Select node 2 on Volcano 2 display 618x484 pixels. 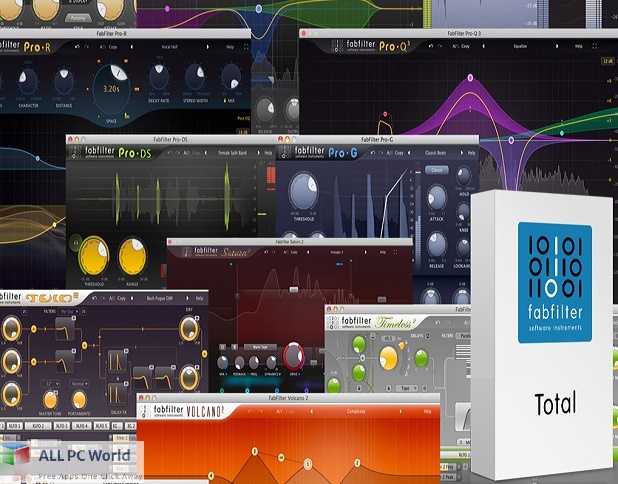coord(357,463)
